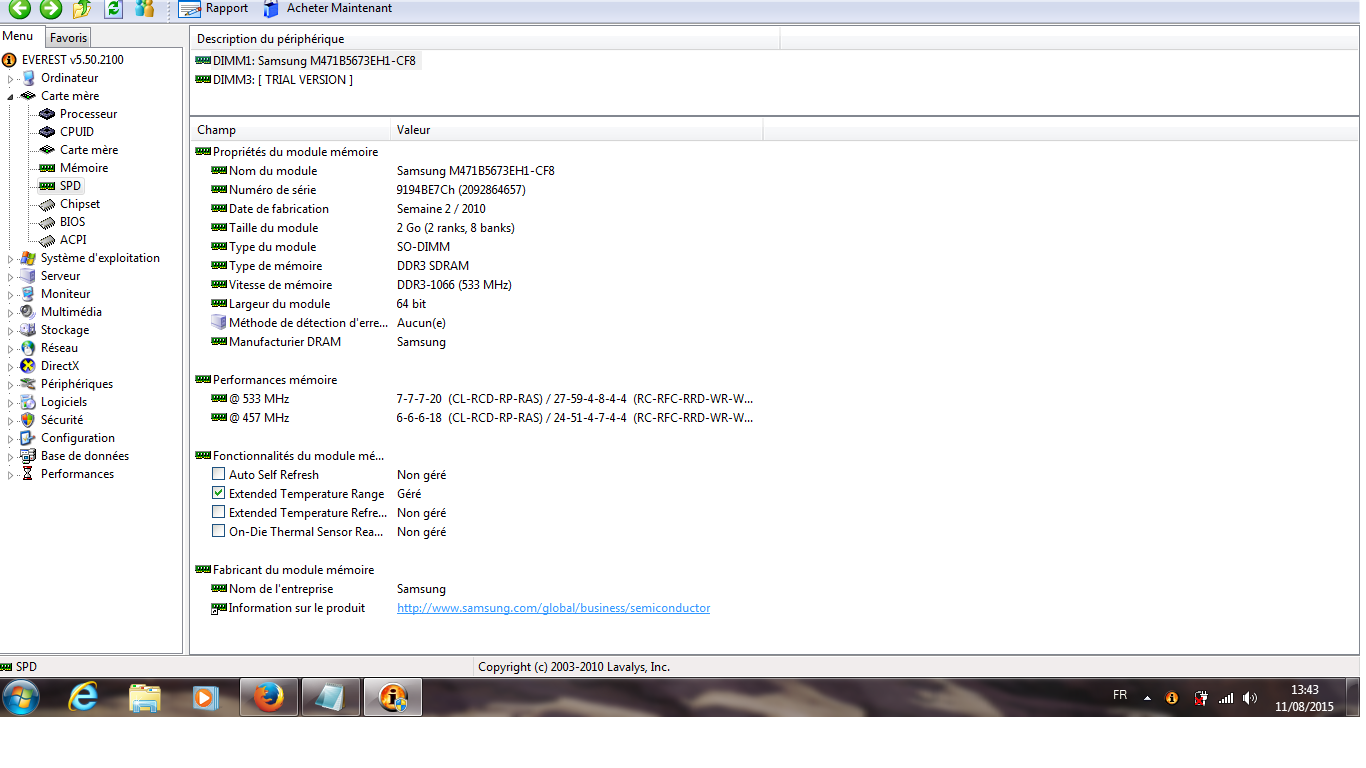Expand the Moniteur tree node
Image resolution: width=1366 pixels, height=768 pixels.
pyautogui.click(x=11, y=294)
